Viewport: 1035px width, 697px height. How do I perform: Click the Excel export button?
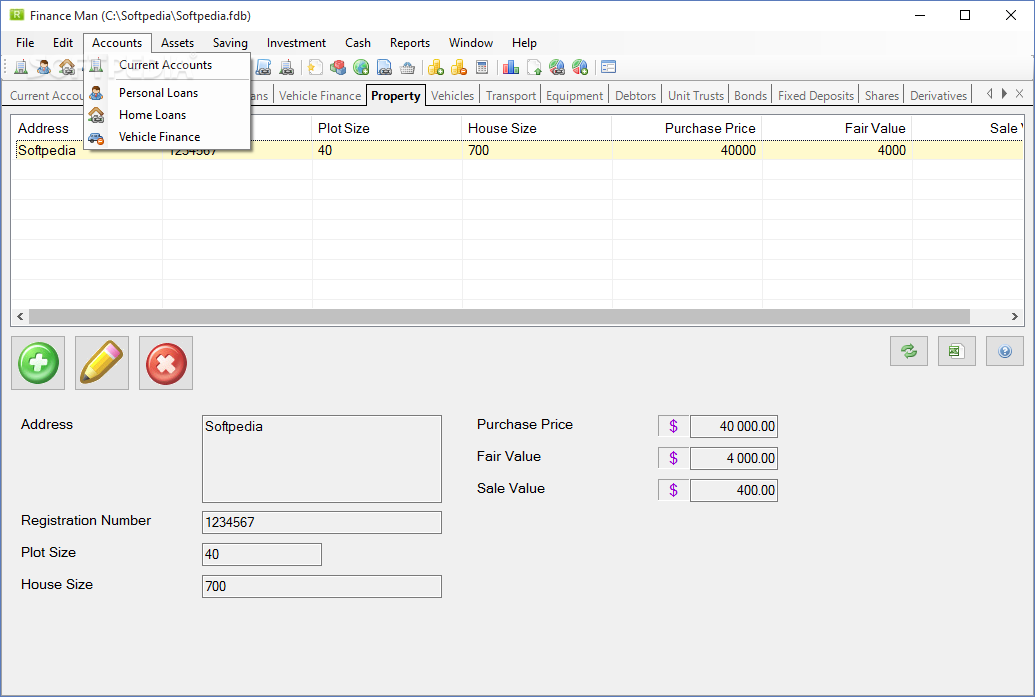[956, 351]
